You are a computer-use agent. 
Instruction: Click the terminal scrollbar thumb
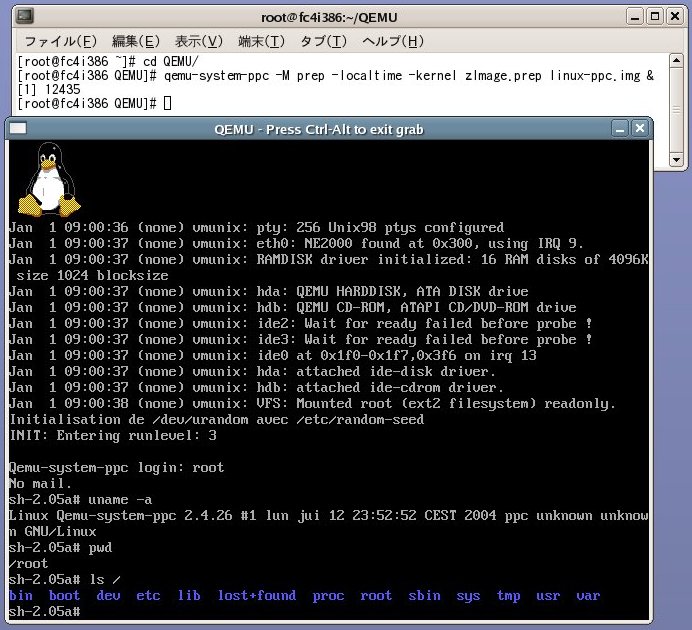pyautogui.click(x=676, y=110)
